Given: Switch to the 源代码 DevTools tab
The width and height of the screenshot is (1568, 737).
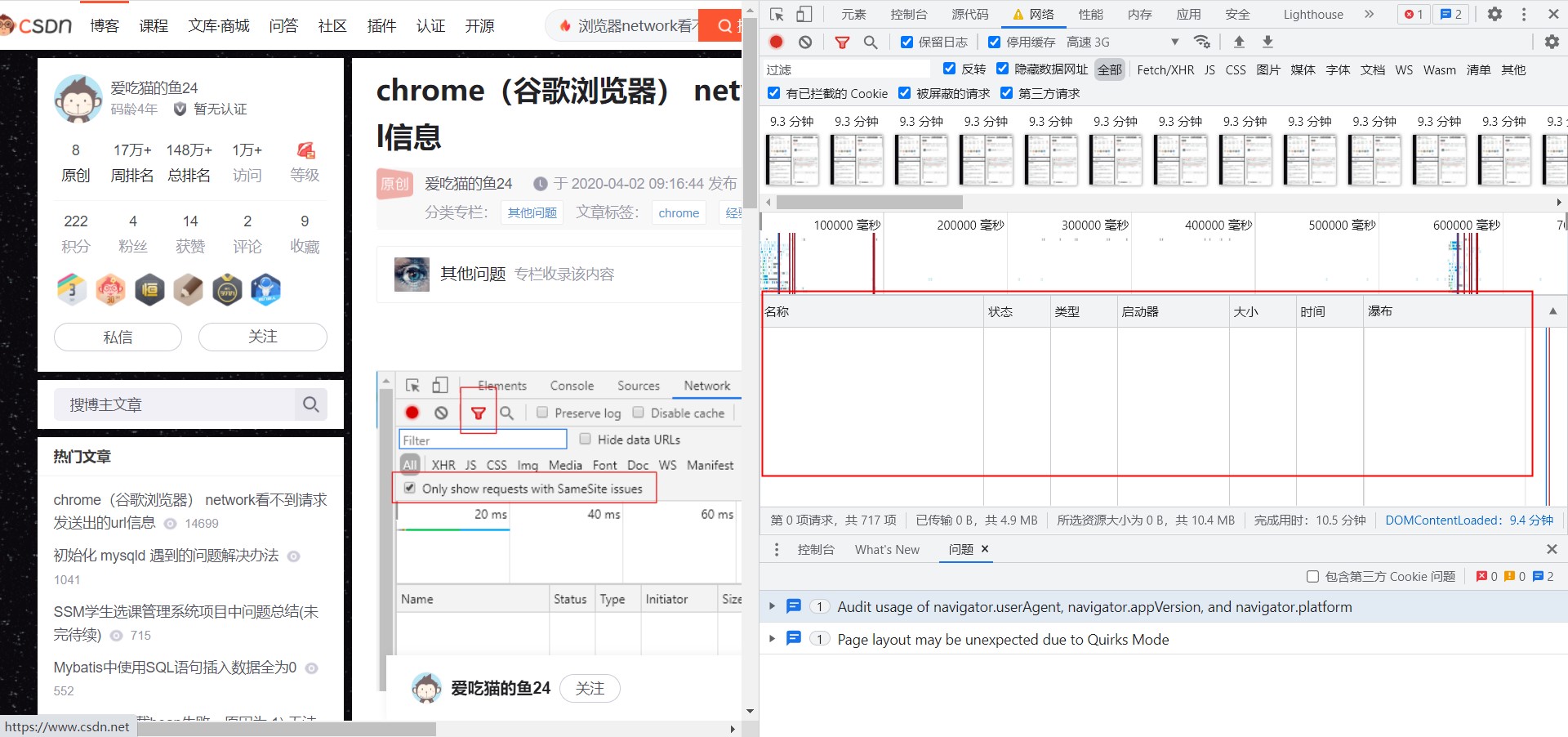Looking at the screenshot, I should click(x=970, y=14).
